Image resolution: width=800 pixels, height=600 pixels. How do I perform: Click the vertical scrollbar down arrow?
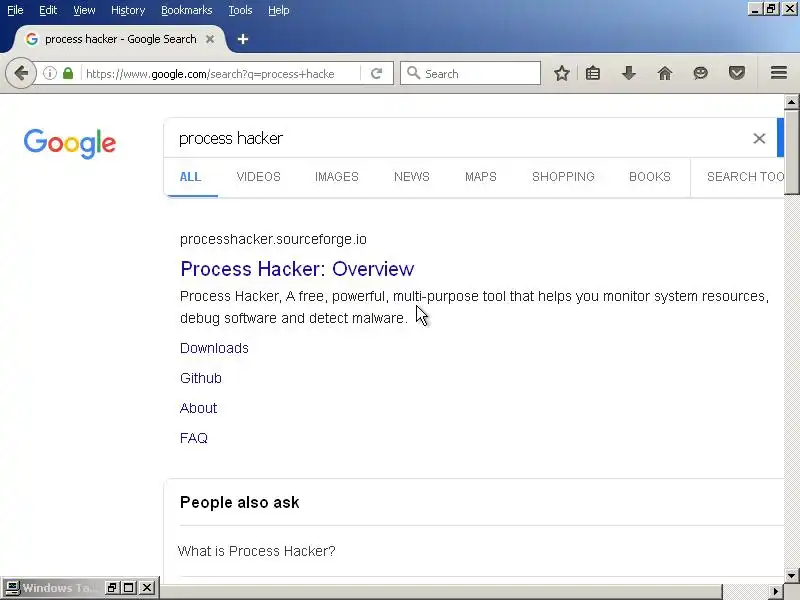791,576
